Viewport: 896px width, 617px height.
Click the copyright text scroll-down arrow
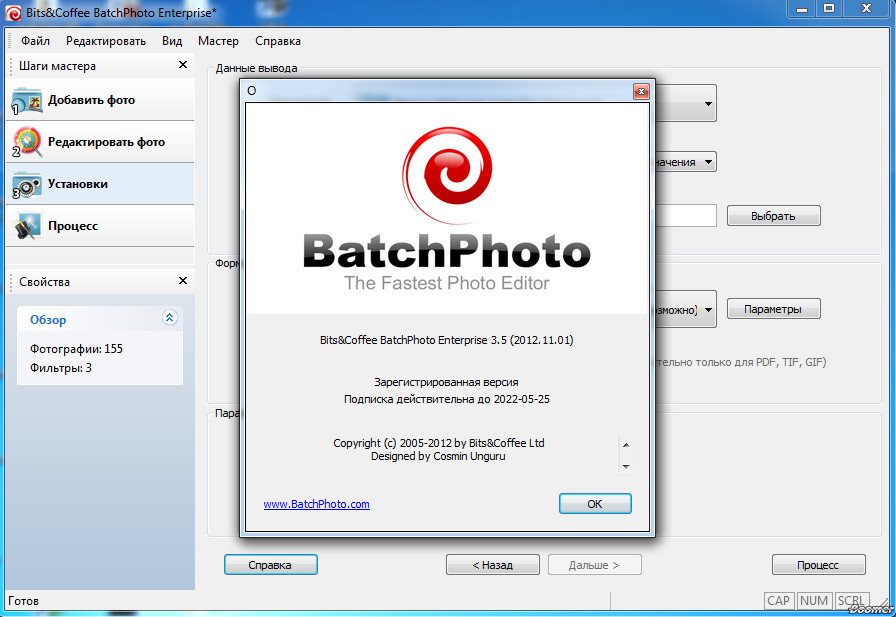(x=626, y=467)
